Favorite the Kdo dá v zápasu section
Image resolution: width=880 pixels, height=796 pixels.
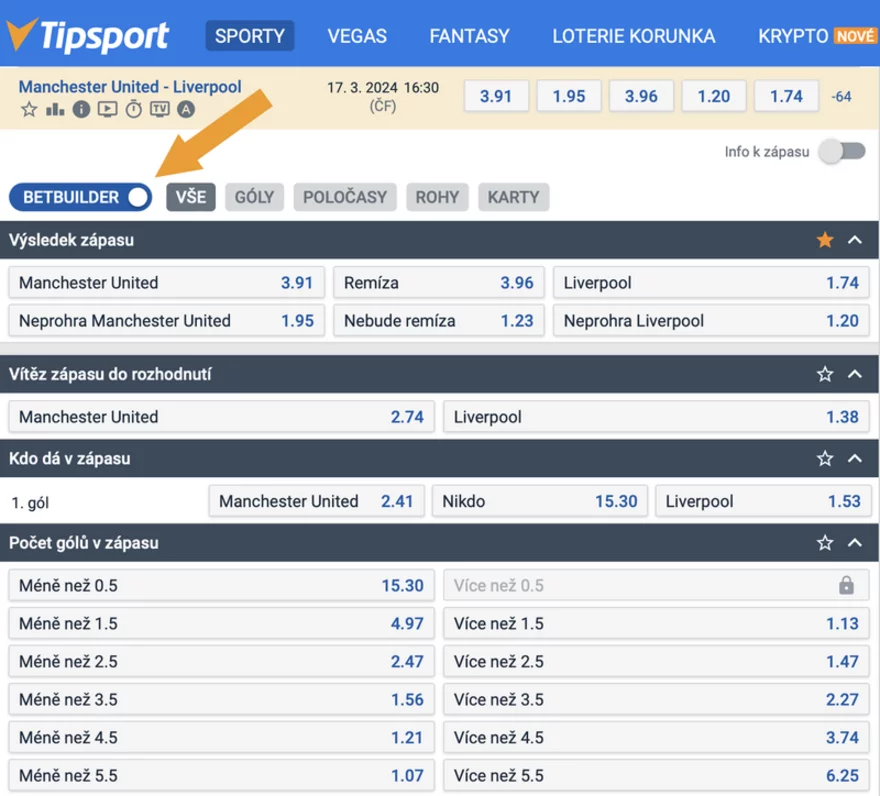click(x=824, y=458)
